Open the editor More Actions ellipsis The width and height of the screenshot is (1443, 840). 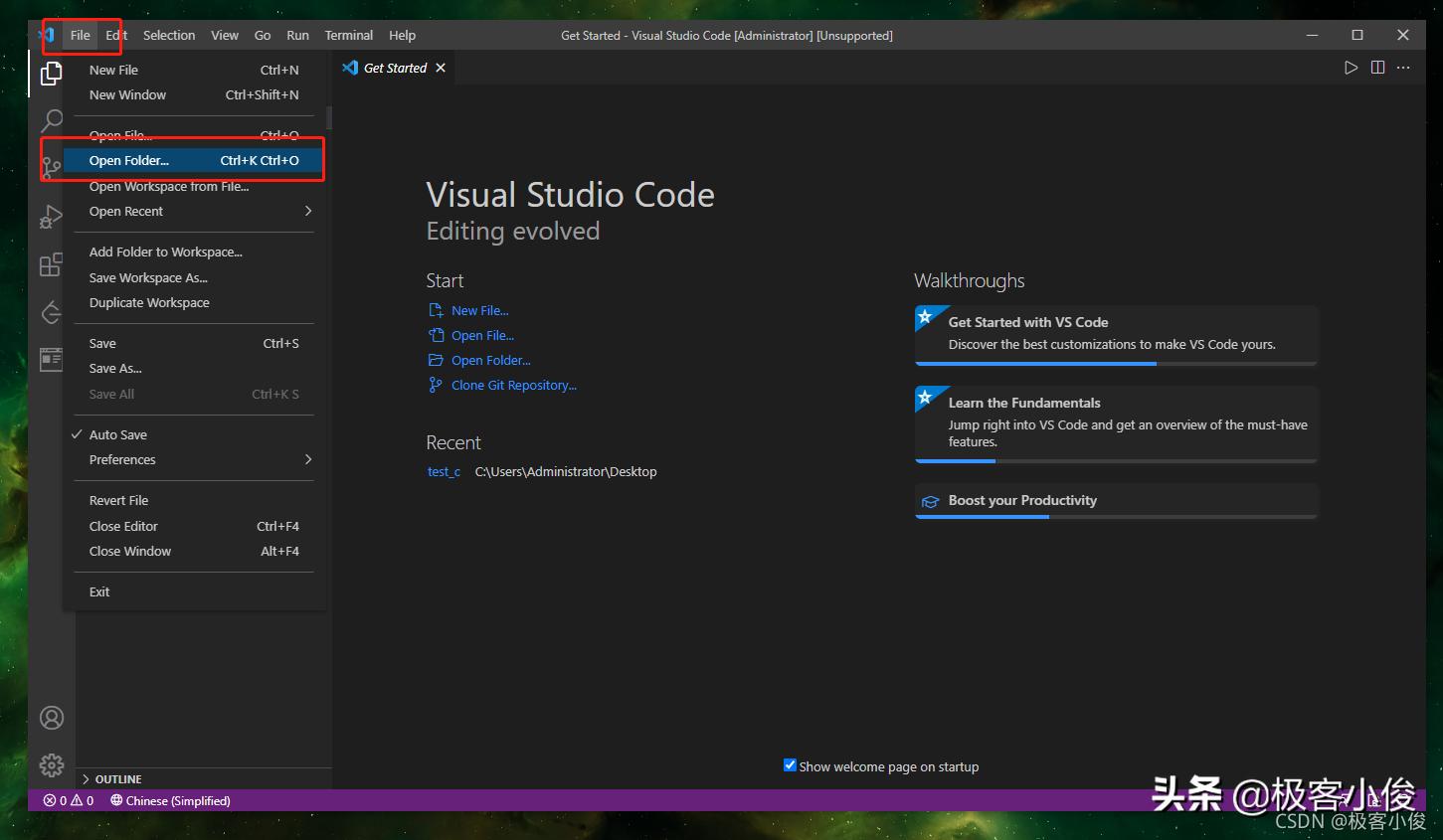point(1403,68)
